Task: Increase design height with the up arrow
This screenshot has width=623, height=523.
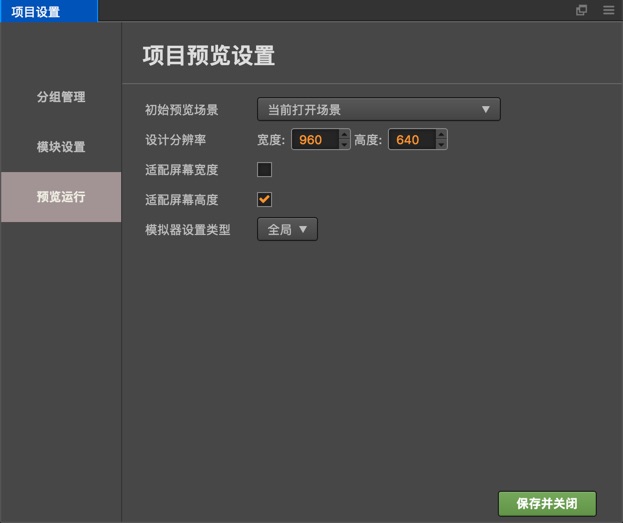Action: [x=441, y=135]
